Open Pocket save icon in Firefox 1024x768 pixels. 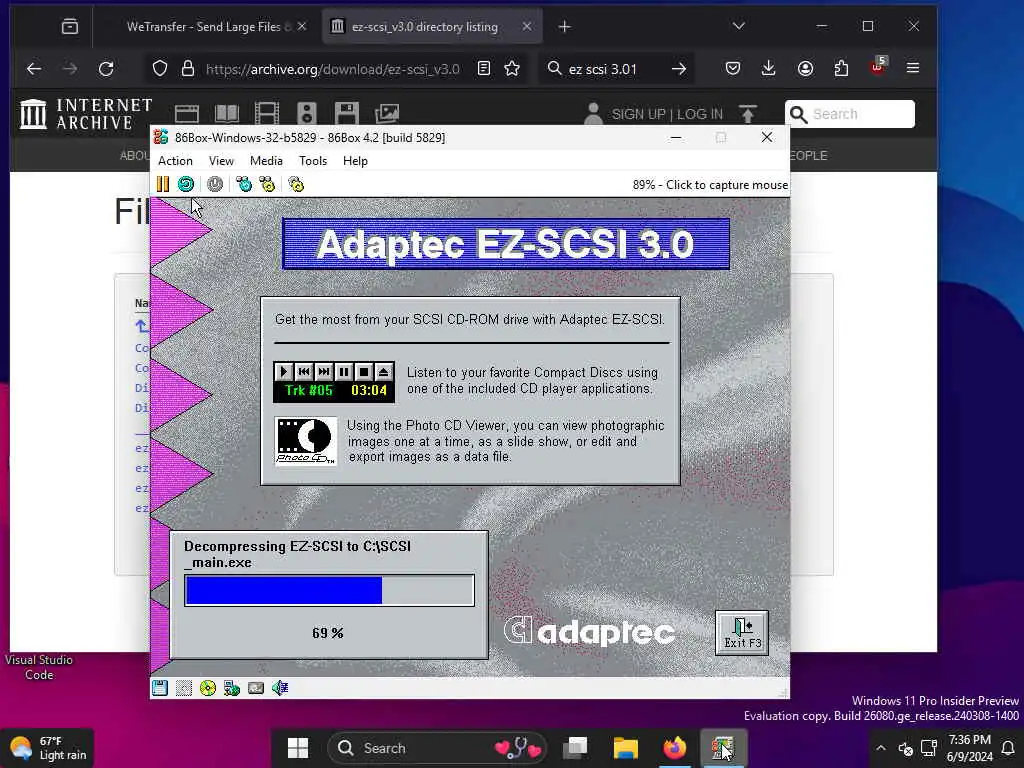pos(733,68)
